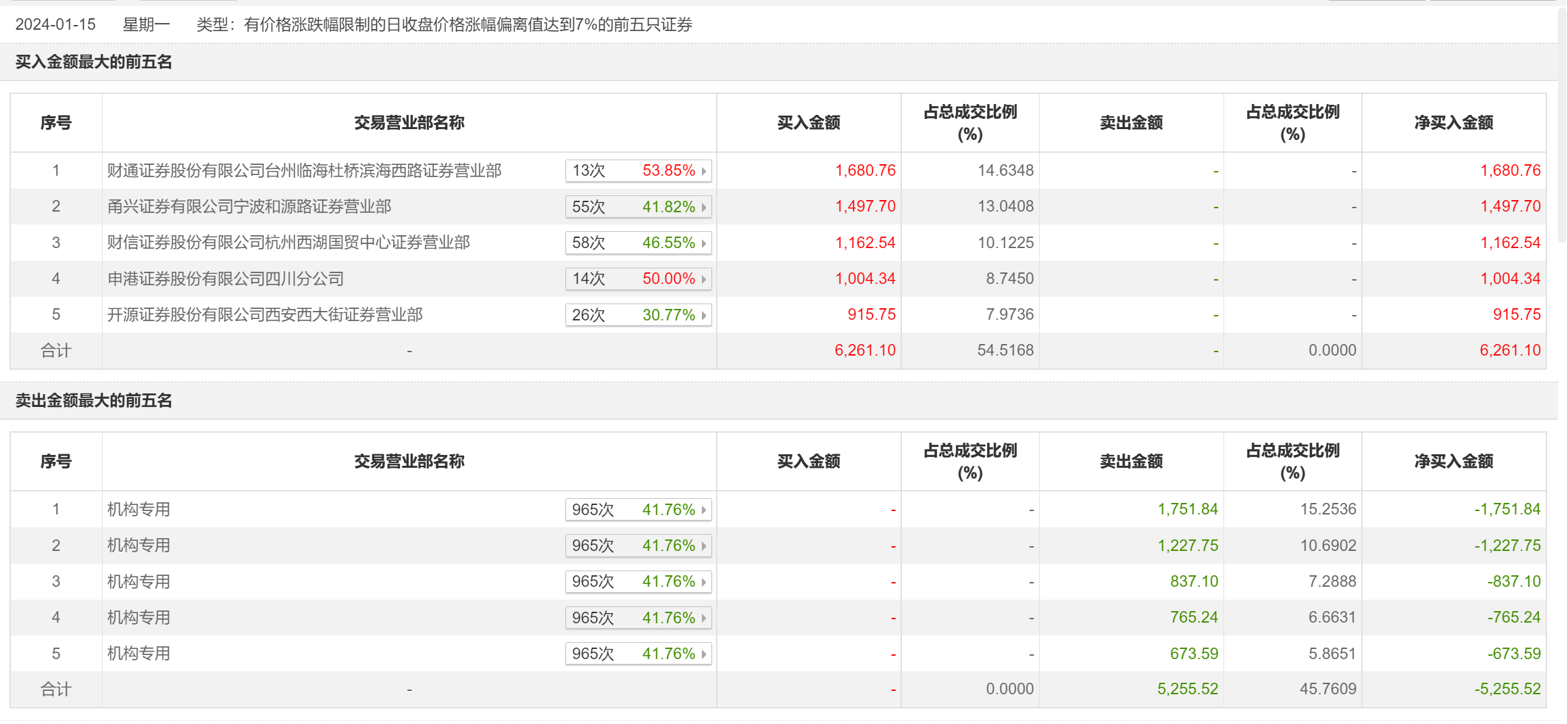
Task: Click 965次 arrow in 765.24 sell row
Action: click(x=704, y=619)
